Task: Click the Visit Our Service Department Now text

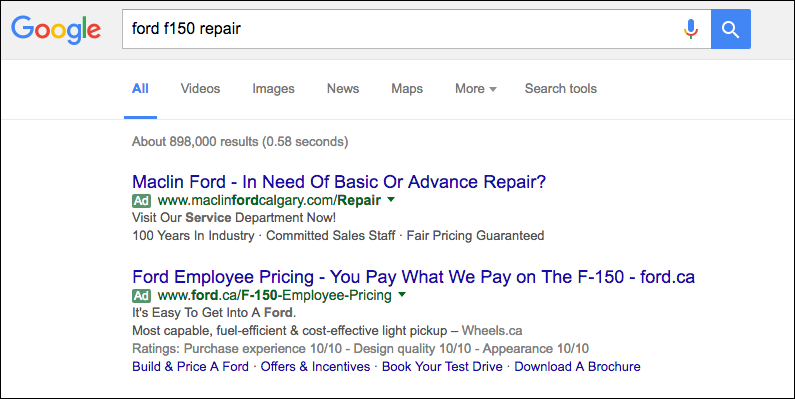Action: tap(234, 218)
